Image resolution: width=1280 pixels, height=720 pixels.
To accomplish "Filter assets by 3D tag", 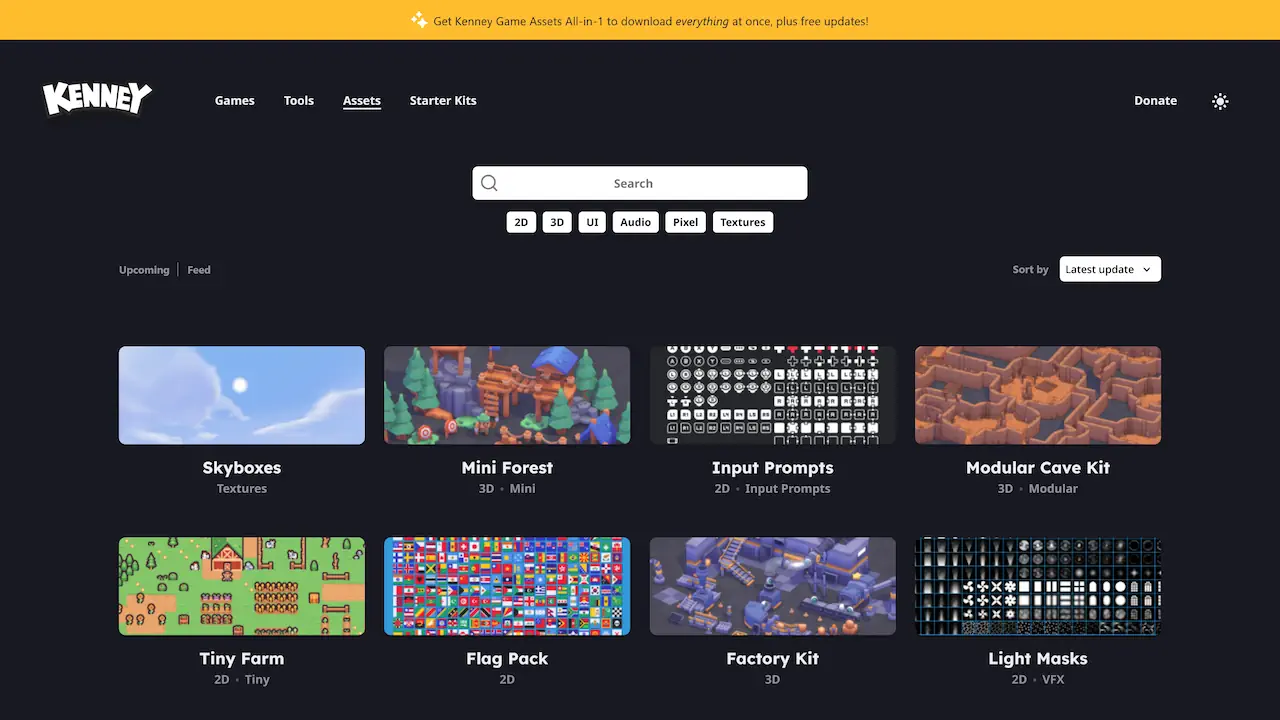I will click(557, 222).
